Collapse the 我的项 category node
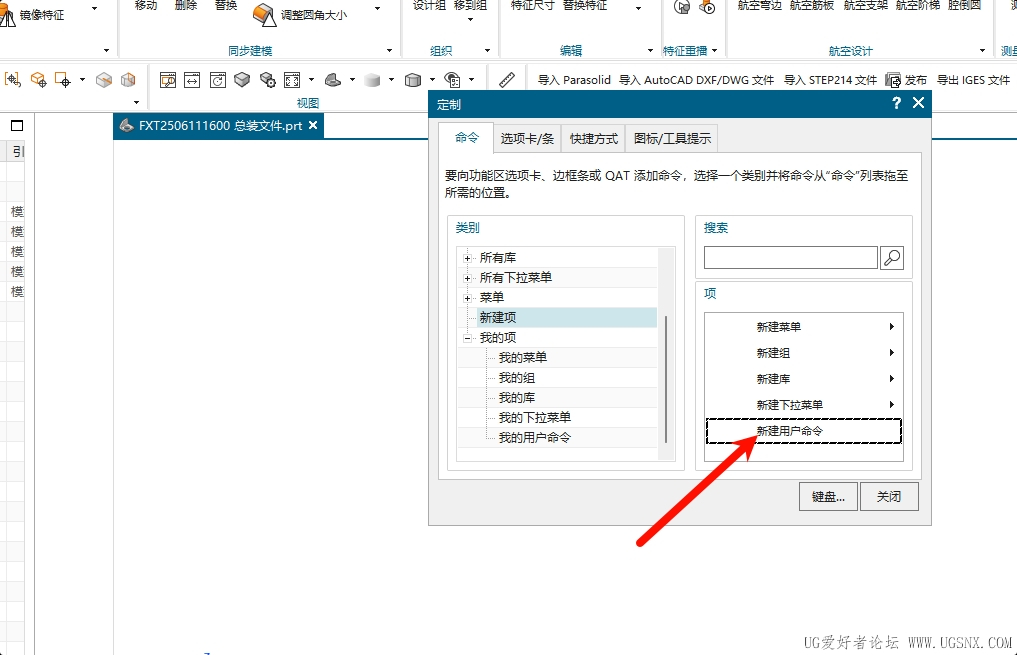Image resolution: width=1017 pixels, height=655 pixels. coord(467,339)
